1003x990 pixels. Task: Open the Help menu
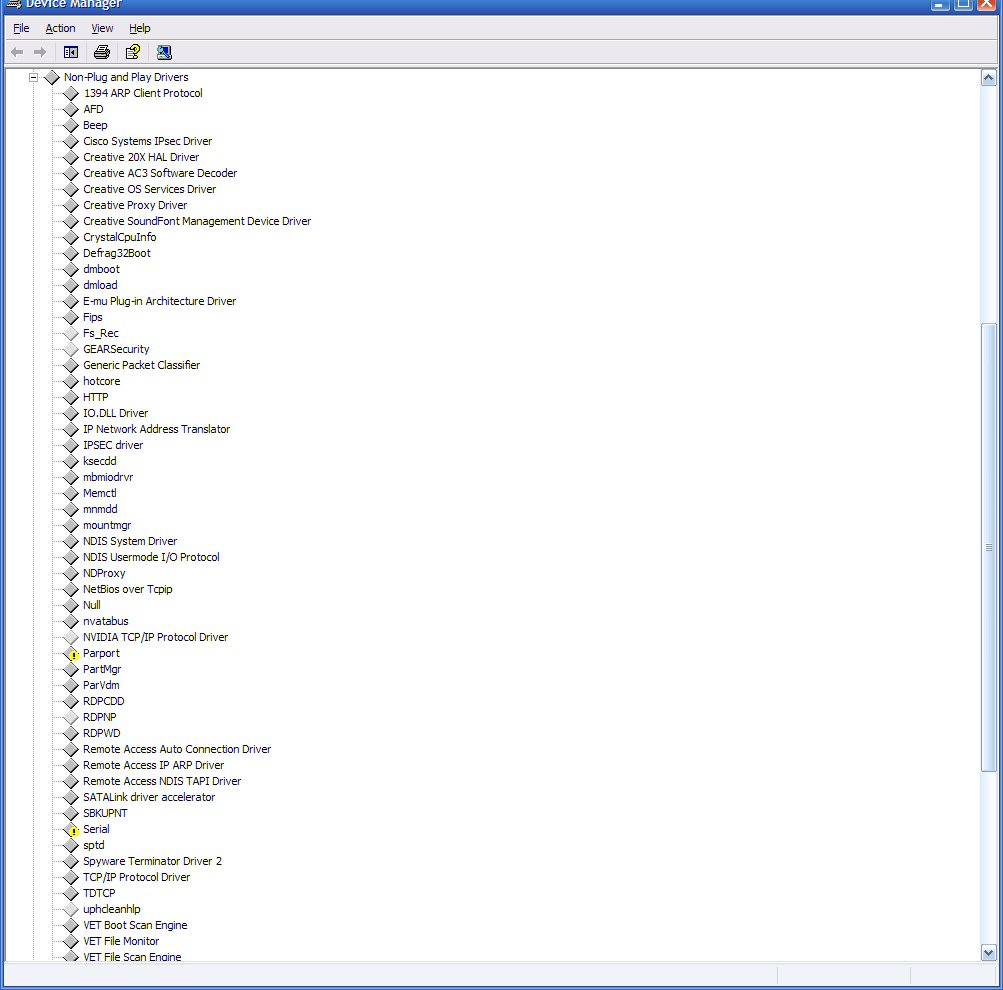click(139, 28)
